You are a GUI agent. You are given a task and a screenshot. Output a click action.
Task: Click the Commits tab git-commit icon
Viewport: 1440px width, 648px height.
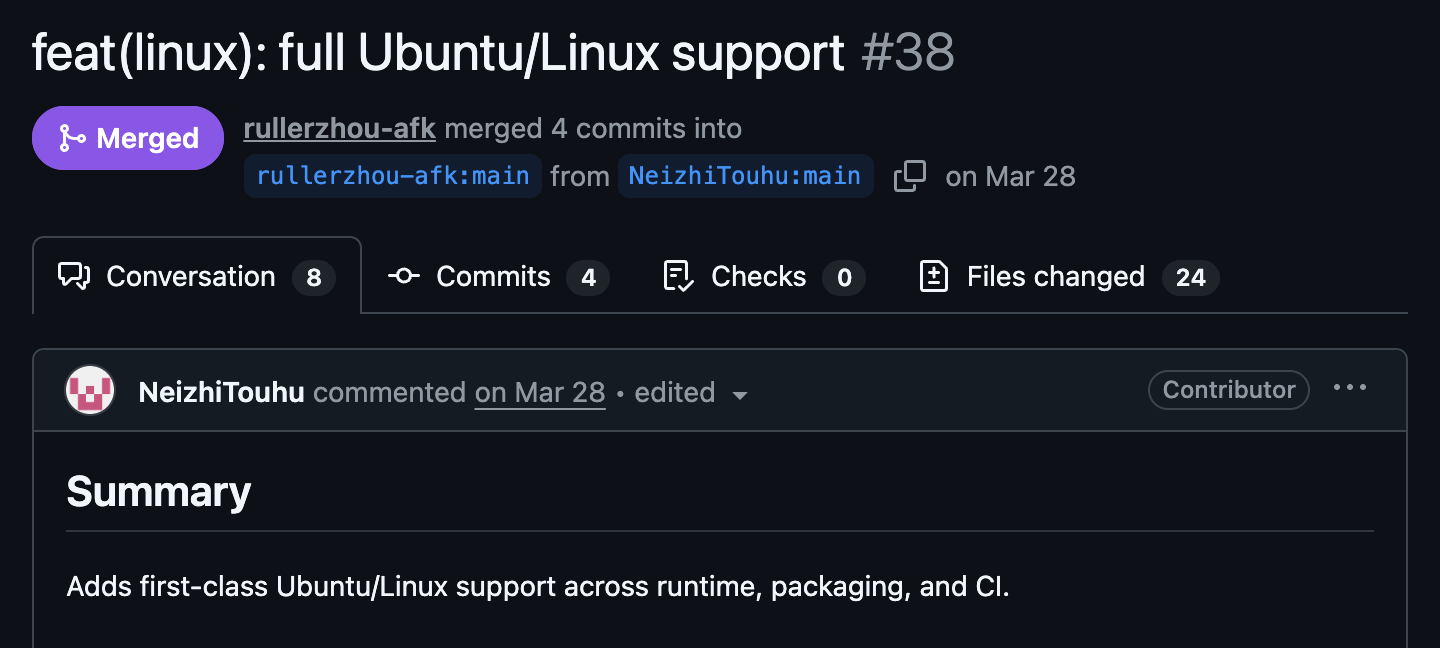coord(404,276)
